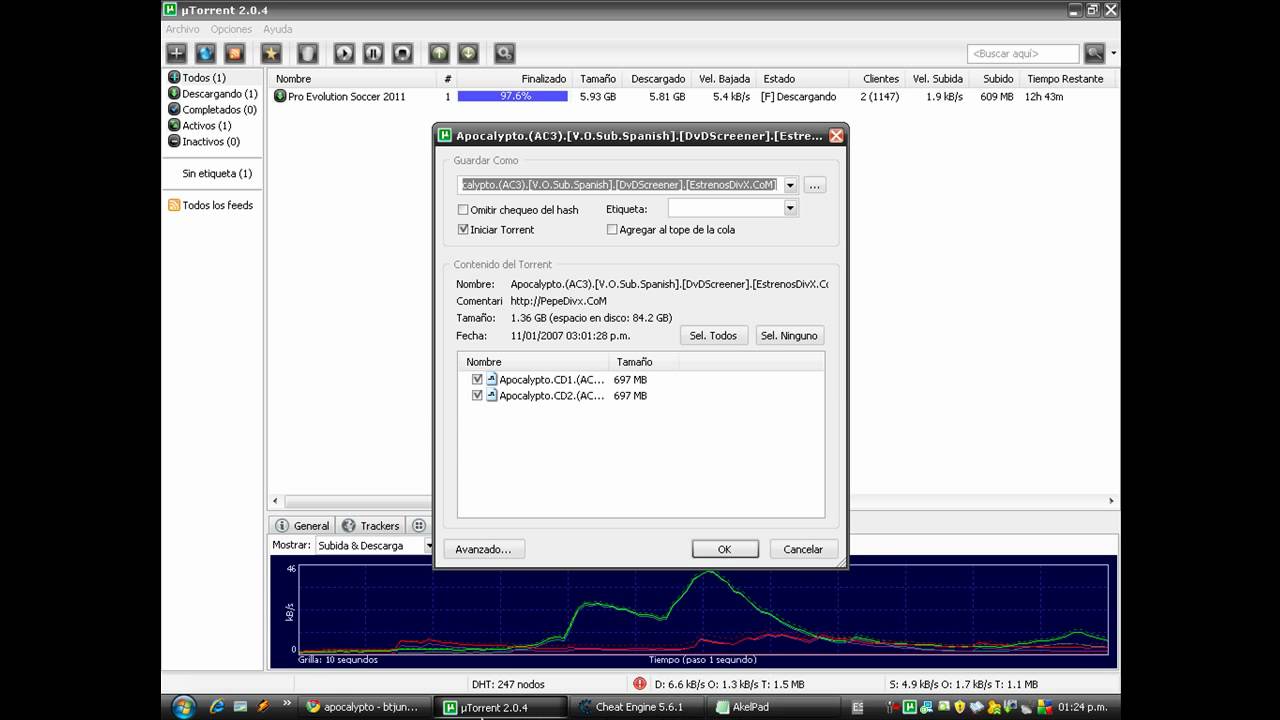Select Completados (0) category
This screenshot has height=720, width=1280.
click(212, 110)
